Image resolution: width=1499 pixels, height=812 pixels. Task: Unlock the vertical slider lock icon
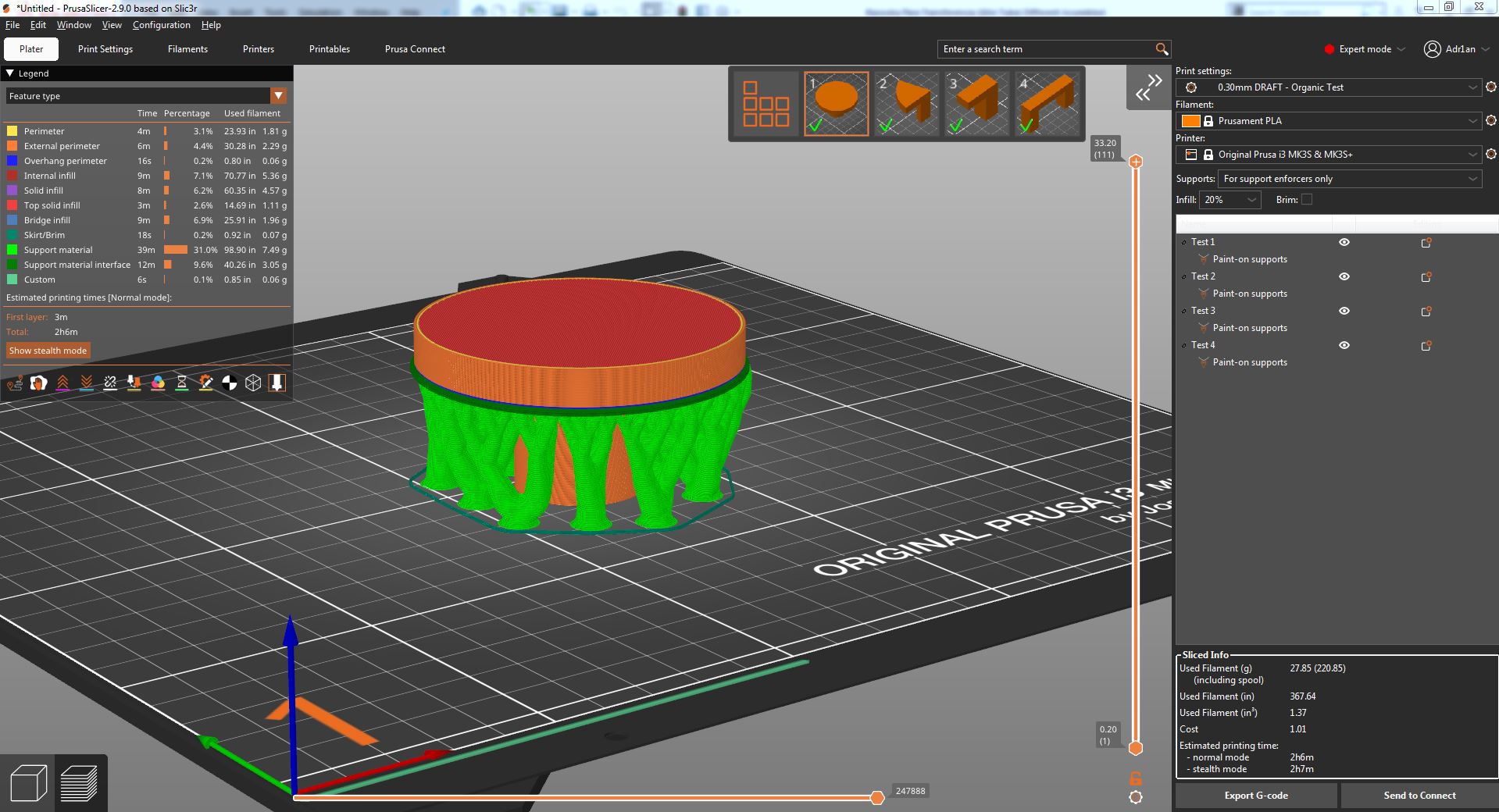(x=1136, y=778)
